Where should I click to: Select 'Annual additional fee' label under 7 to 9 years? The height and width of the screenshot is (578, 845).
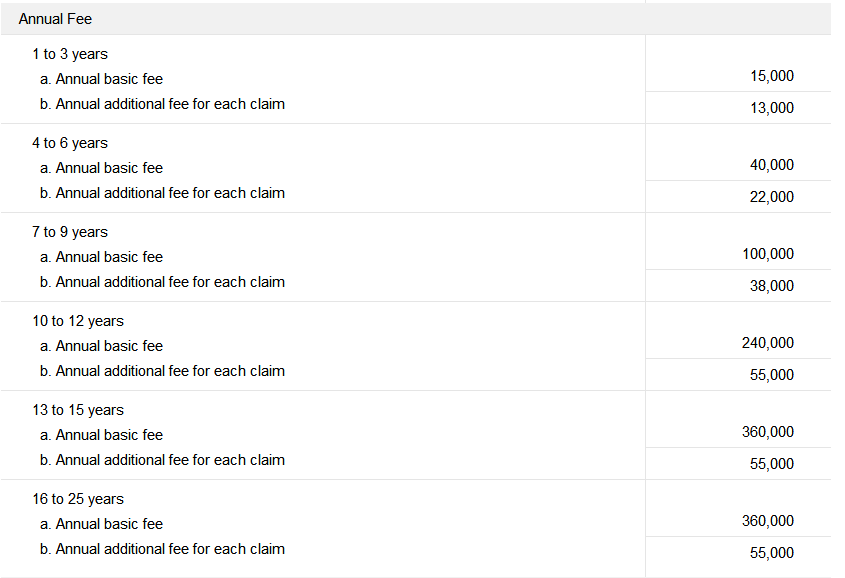pyautogui.click(x=162, y=282)
